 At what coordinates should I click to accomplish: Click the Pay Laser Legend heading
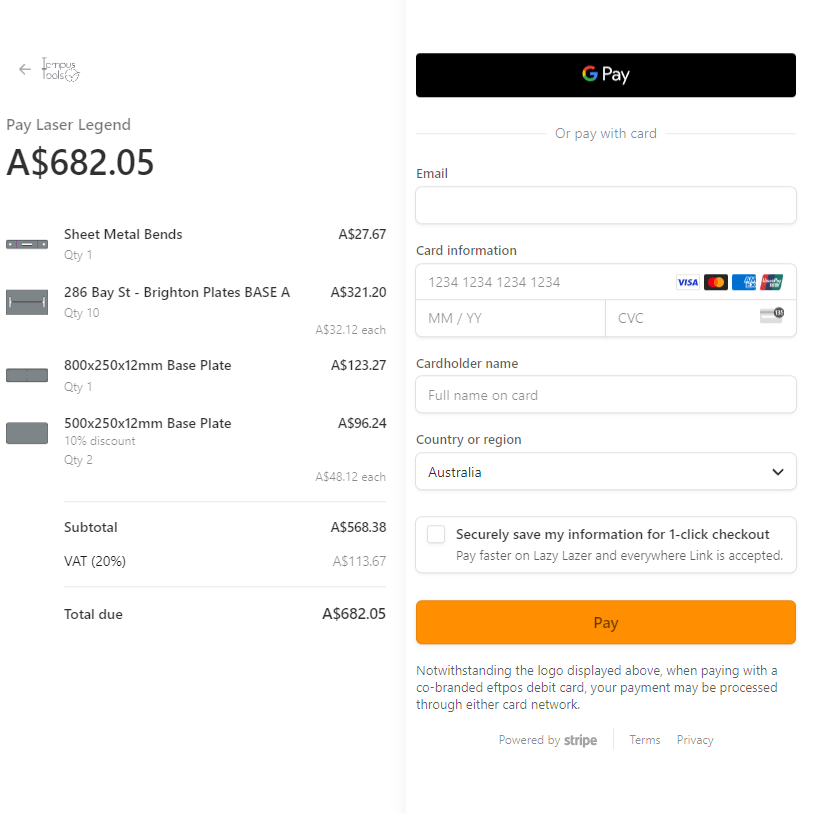pyautogui.click(x=68, y=125)
